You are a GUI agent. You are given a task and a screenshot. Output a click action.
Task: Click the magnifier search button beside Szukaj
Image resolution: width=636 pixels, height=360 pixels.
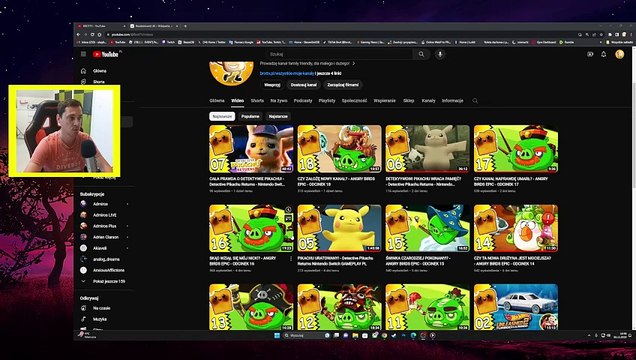pyautogui.click(x=421, y=54)
